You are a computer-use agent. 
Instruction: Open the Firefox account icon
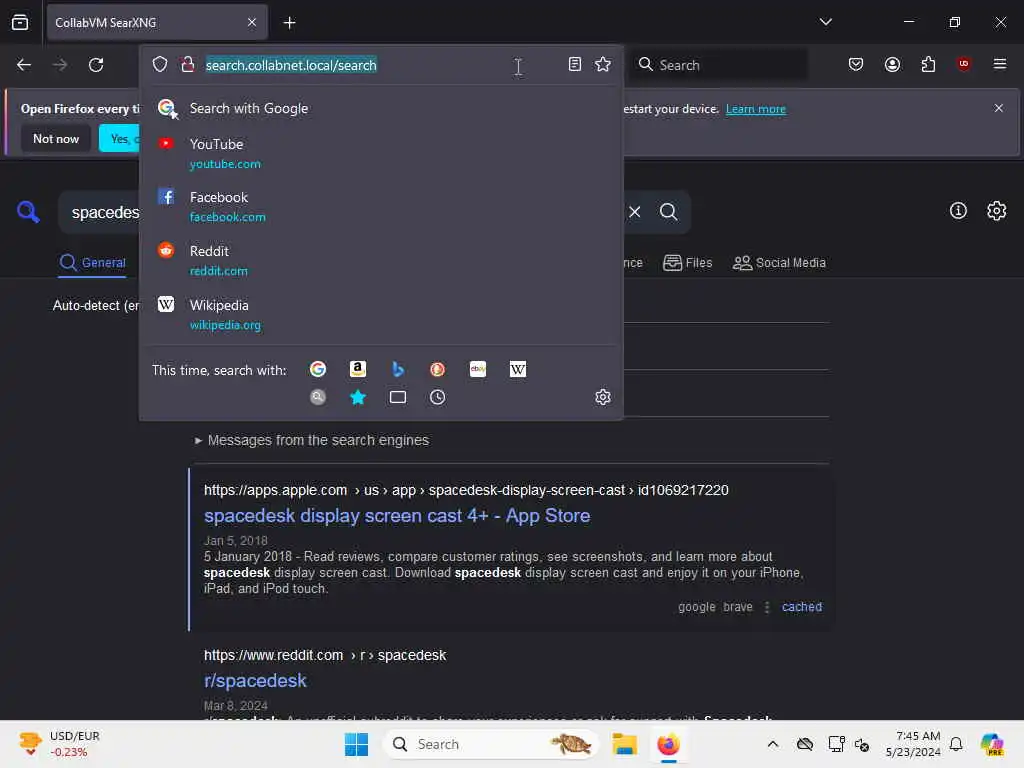[x=892, y=64]
